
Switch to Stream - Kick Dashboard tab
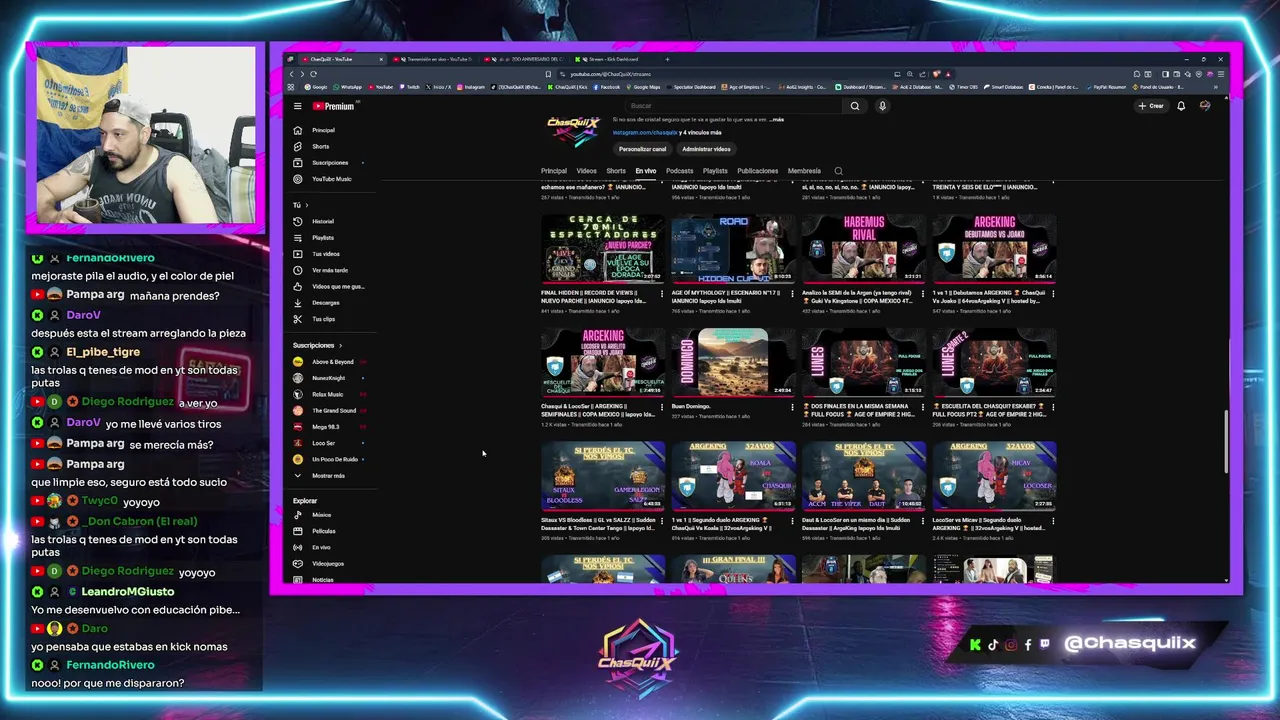pyautogui.click(x=614, y=59)
